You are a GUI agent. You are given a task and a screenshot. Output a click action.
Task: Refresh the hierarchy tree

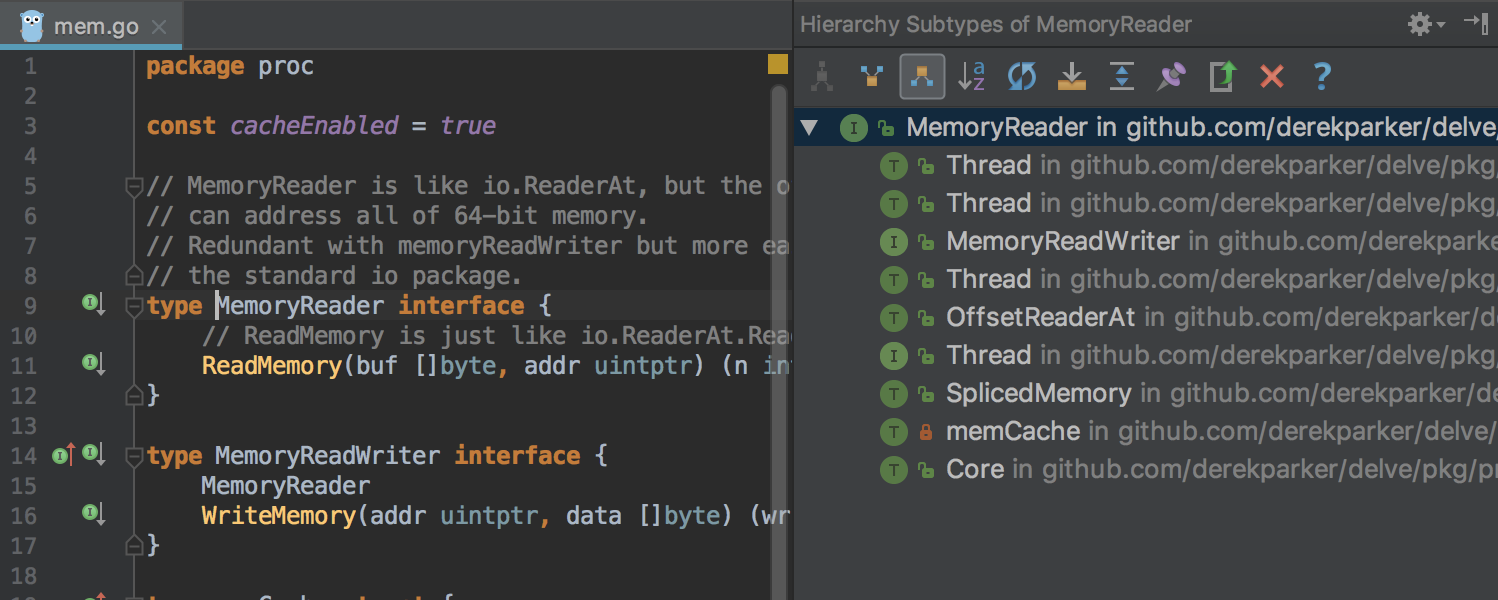(1021, 77)
